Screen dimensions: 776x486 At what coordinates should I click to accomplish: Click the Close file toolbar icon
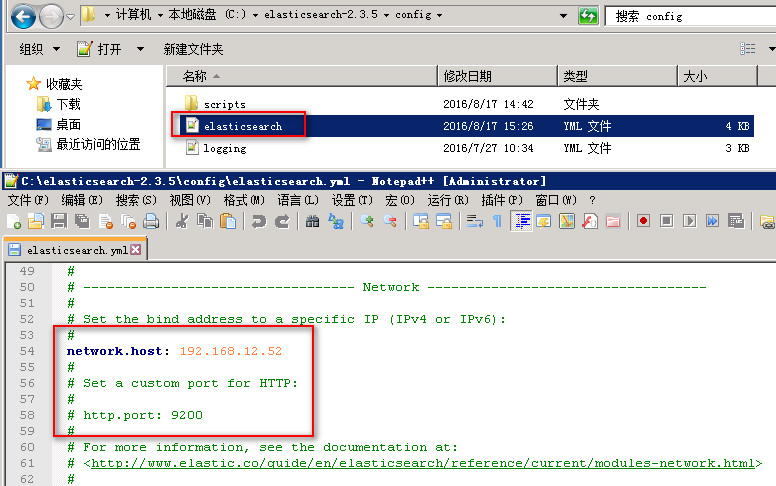[x=105, y=221]
